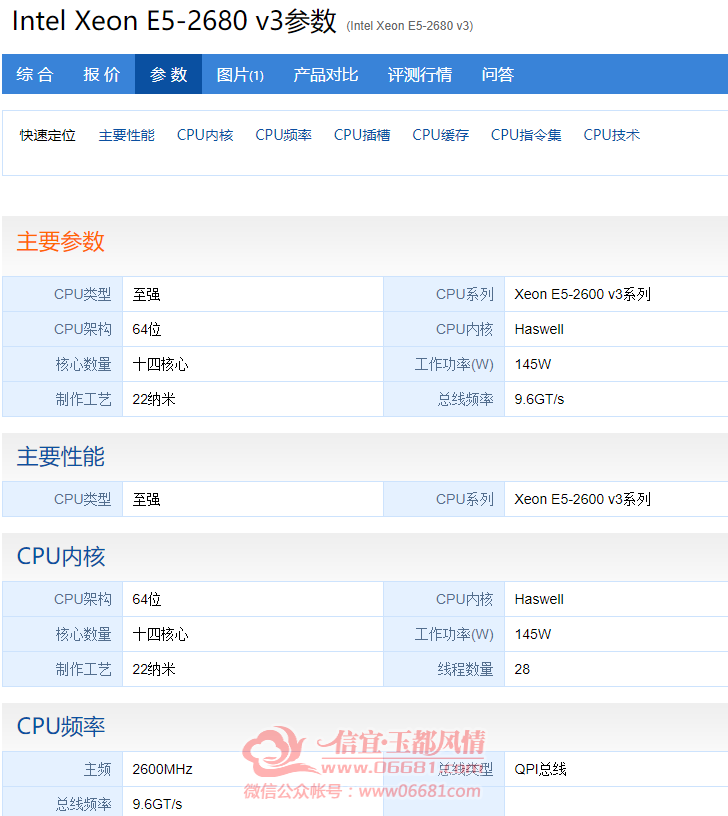Jump to CPU技术 quick link
The image size is (728, 816).
coord(611,135)
